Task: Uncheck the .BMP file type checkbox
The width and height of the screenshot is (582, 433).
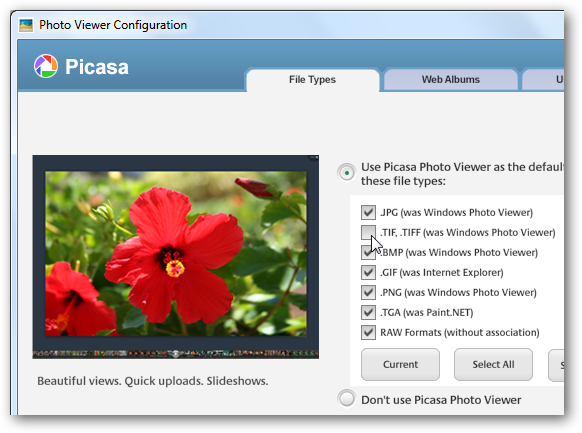Action: 368,252
